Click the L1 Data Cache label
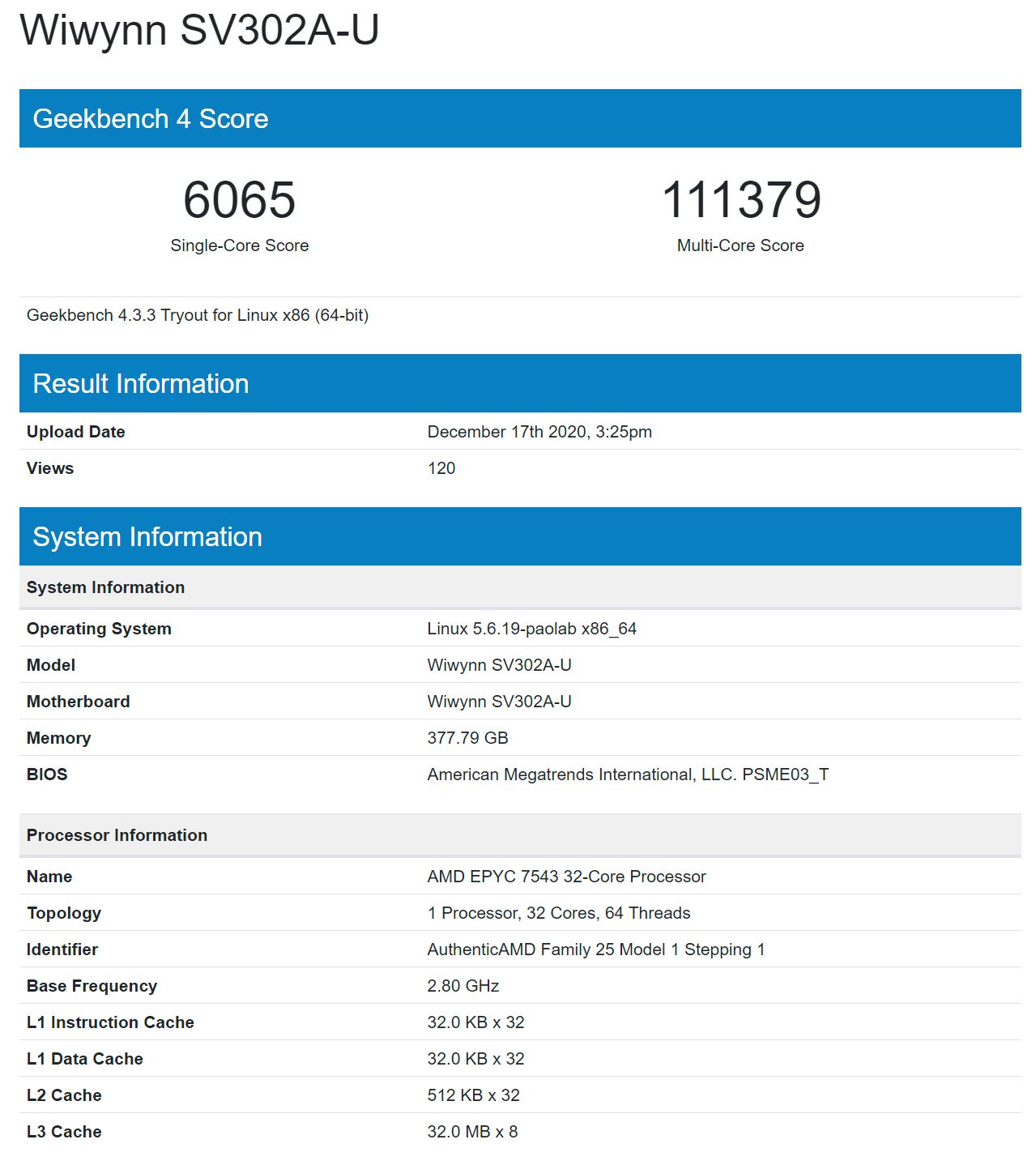 point(85,1059)
